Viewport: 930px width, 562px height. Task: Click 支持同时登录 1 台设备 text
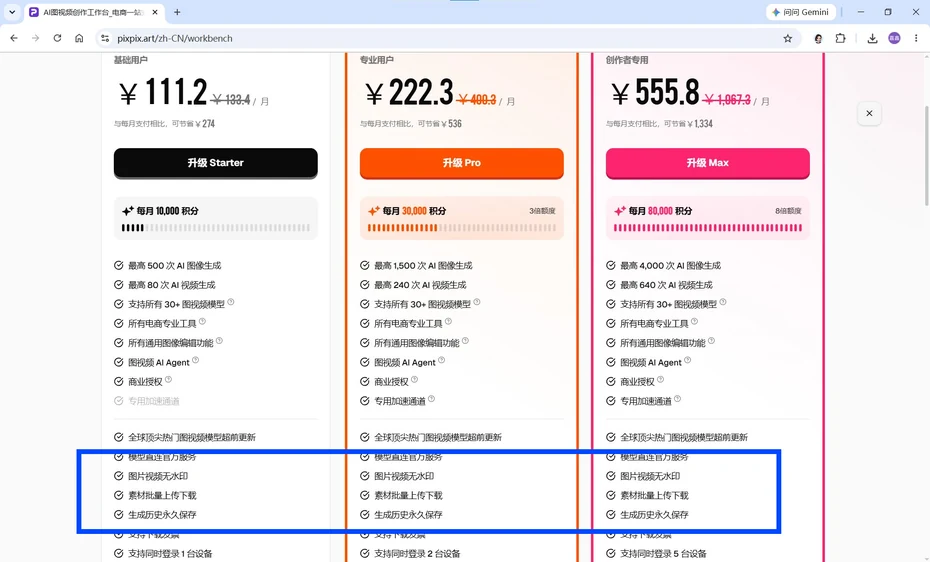point(170,554)
